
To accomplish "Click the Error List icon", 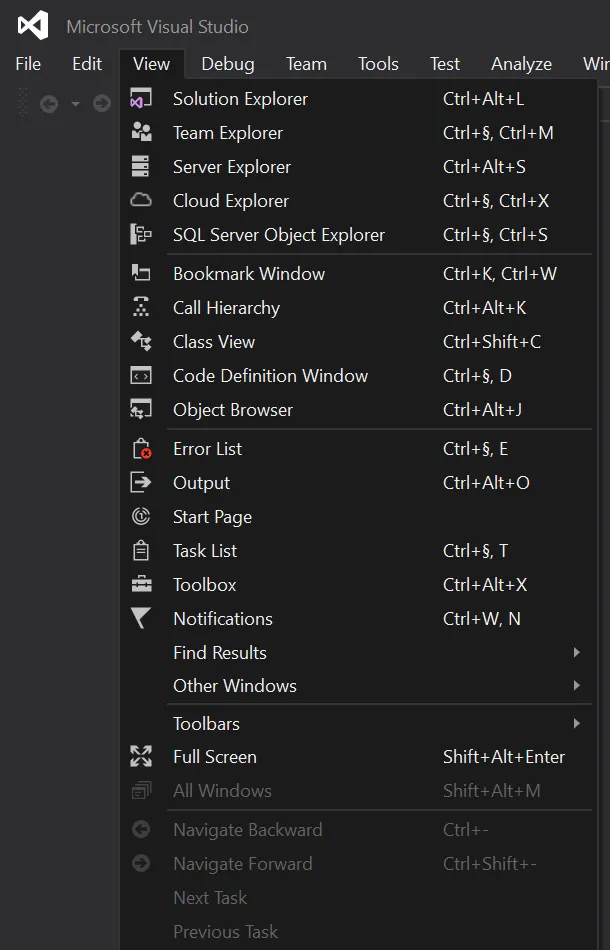I will tap(141, 449).
